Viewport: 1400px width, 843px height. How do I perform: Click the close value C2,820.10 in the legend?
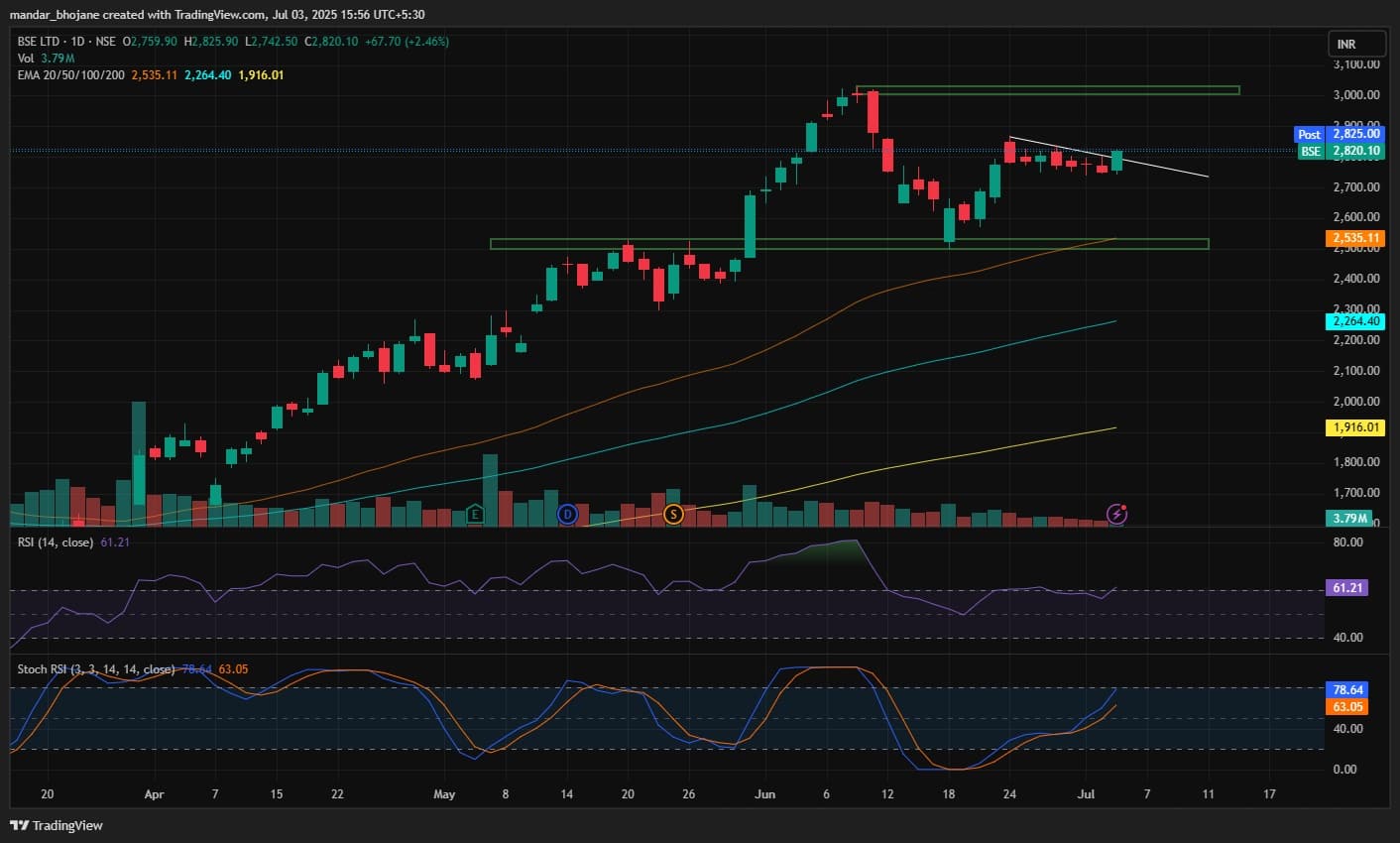pyautogui.click(x=332, y=42)
